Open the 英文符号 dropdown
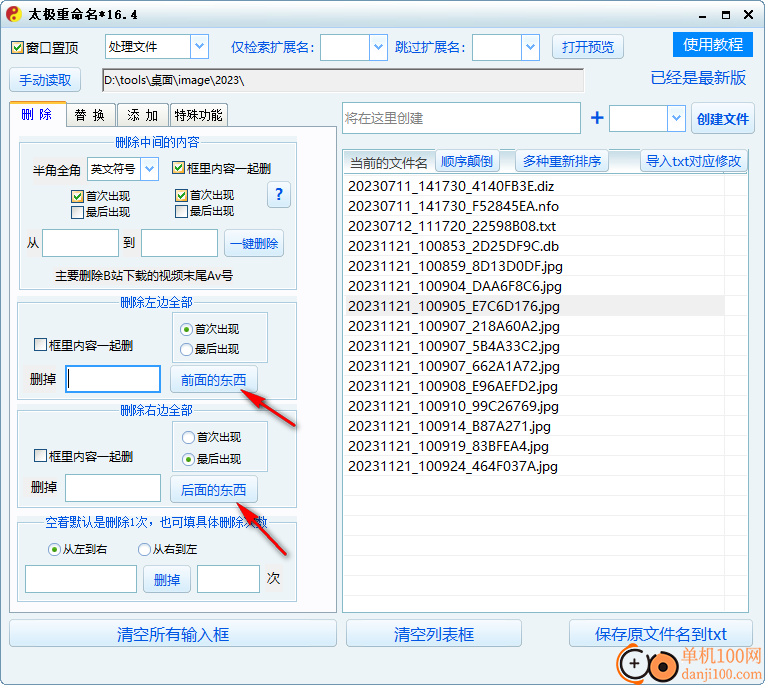The width and height of the screenshot is (765, 685). 149,169
